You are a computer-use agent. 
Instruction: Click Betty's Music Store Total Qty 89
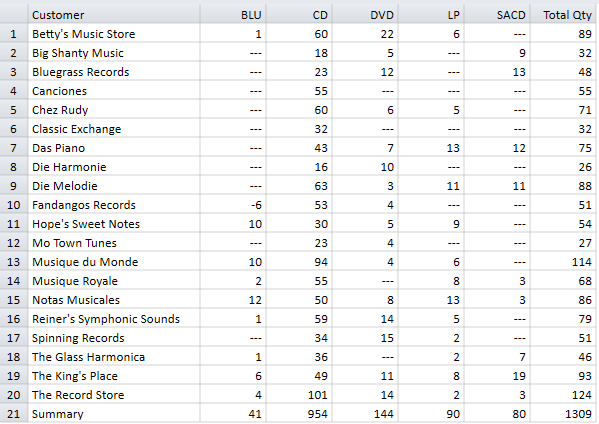[563, 34]
